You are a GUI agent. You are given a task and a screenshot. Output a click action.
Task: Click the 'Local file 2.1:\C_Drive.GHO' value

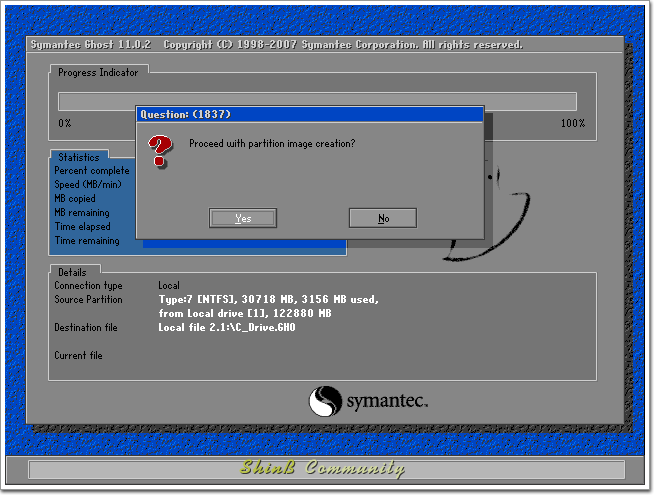[227, 327]
